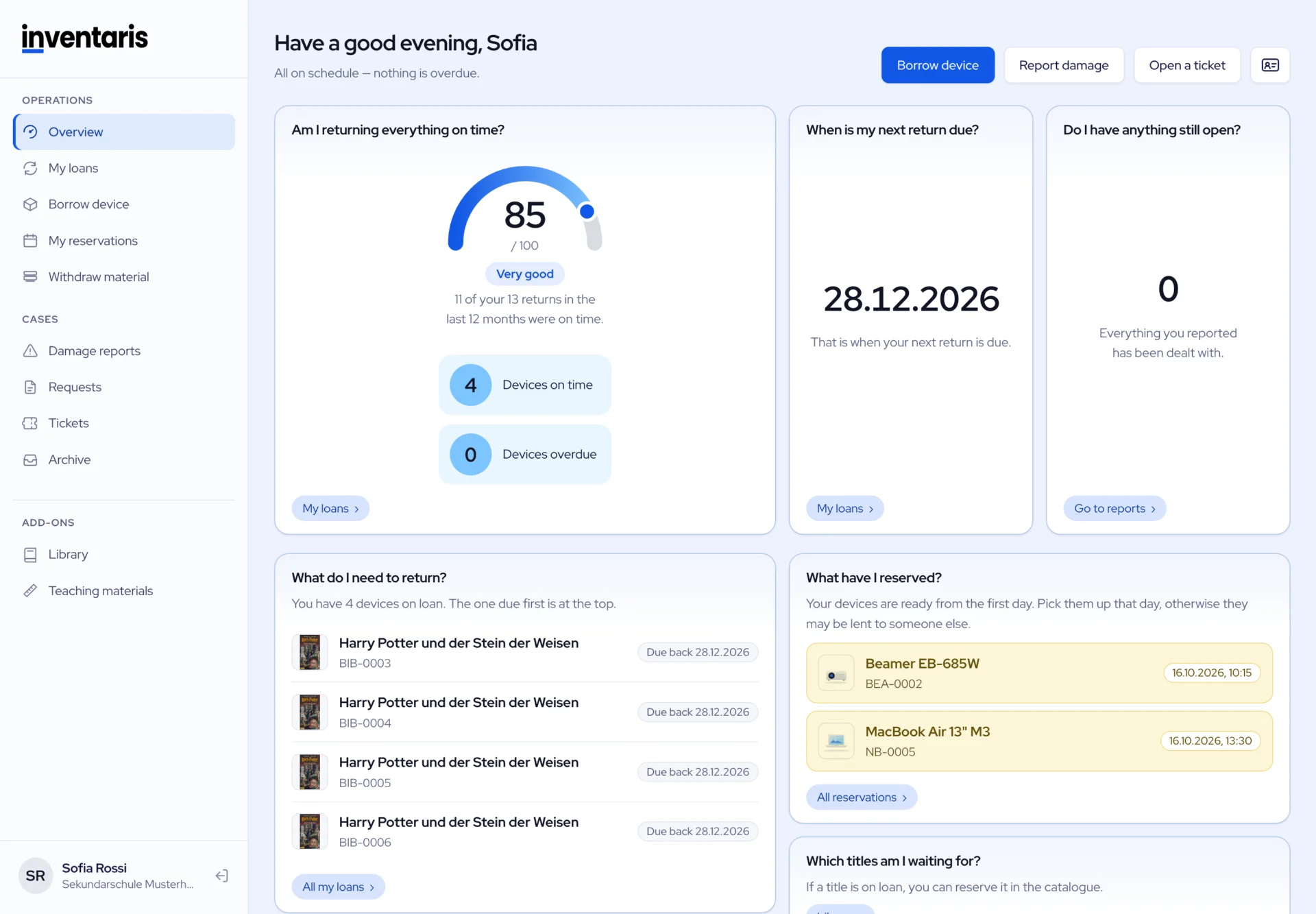Click the Open a ticket button
The height and width of the screenshot is (914, 1316).
1187,65
